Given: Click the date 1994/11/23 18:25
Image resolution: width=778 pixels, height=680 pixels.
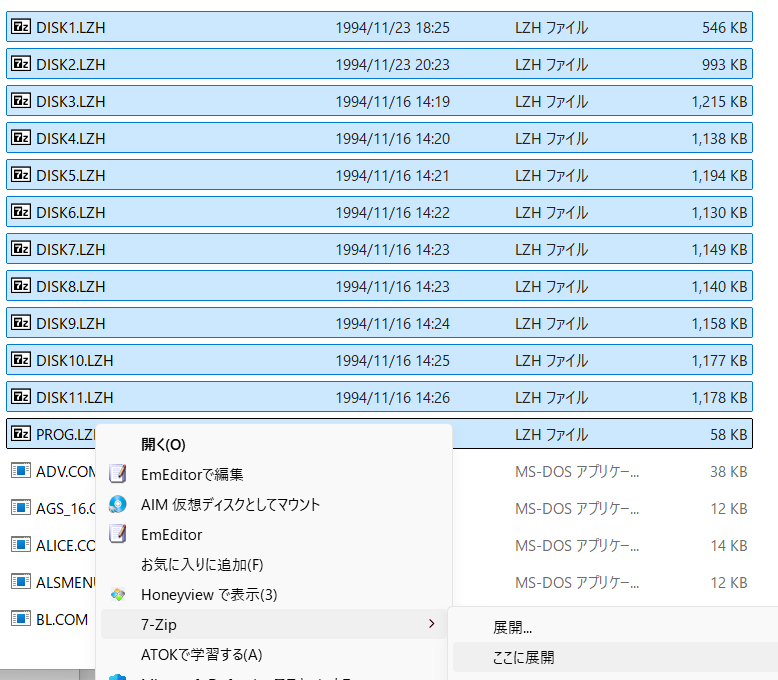Looking at the screenshot, I should point(392,27).
